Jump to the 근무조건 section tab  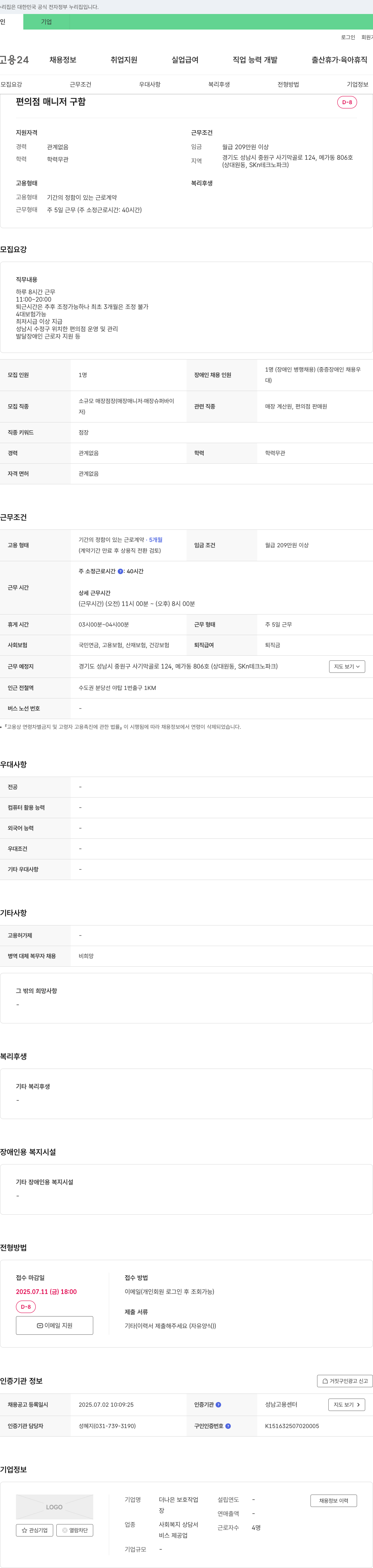click(x=80, y=85)
